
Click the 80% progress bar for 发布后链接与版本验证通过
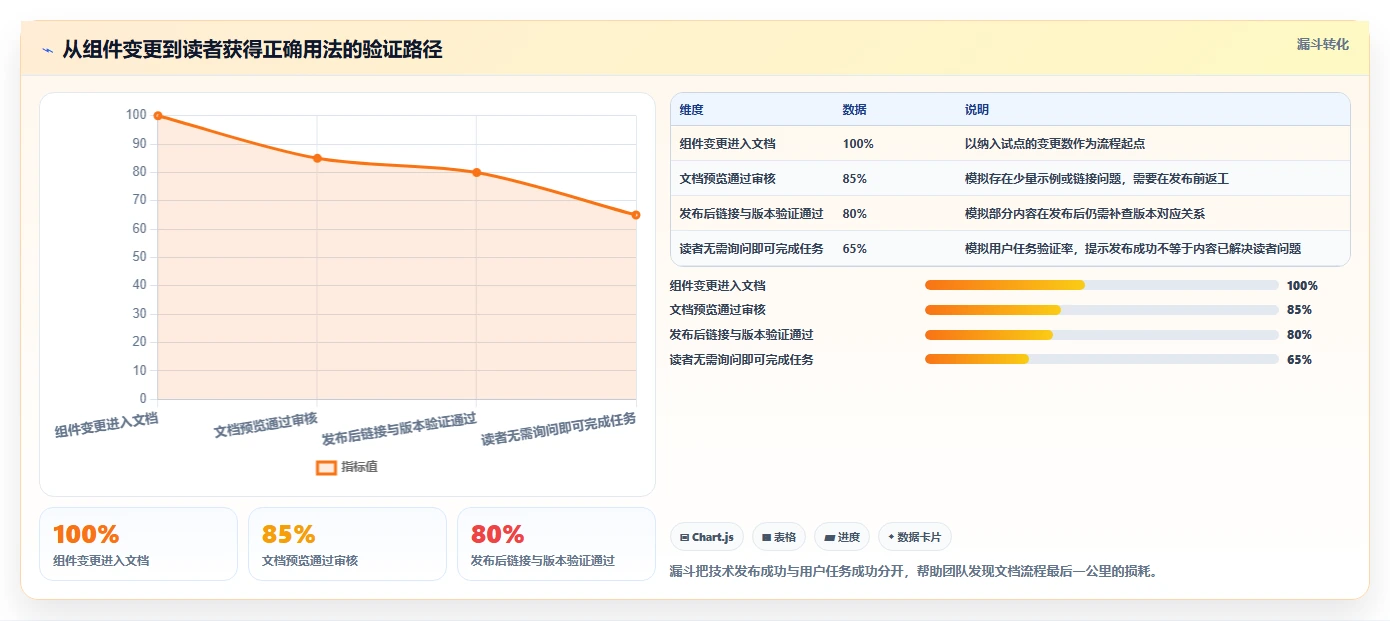pos(1102,335)
